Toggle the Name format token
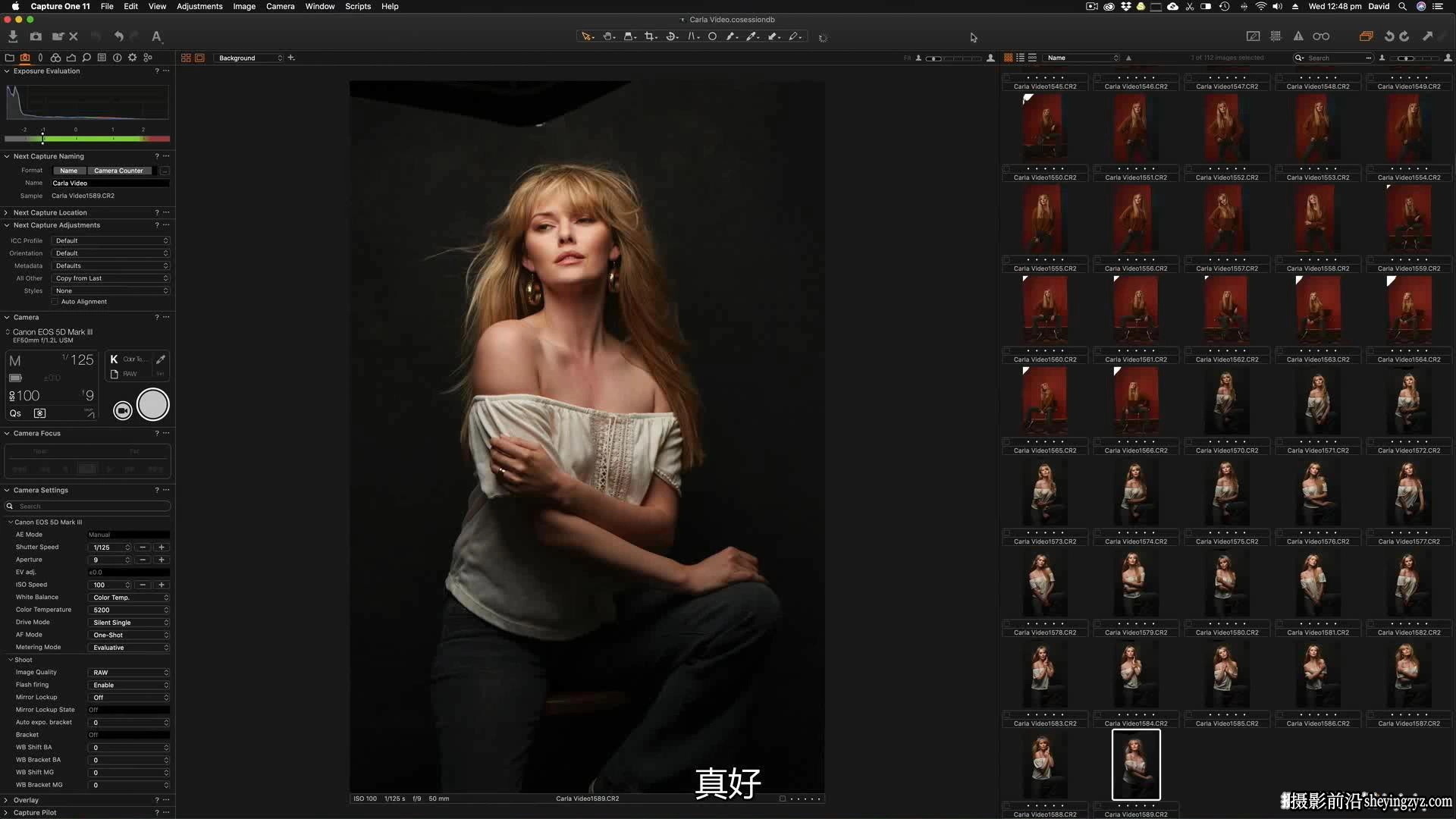 pyautogui.click(x=69, y=171)
